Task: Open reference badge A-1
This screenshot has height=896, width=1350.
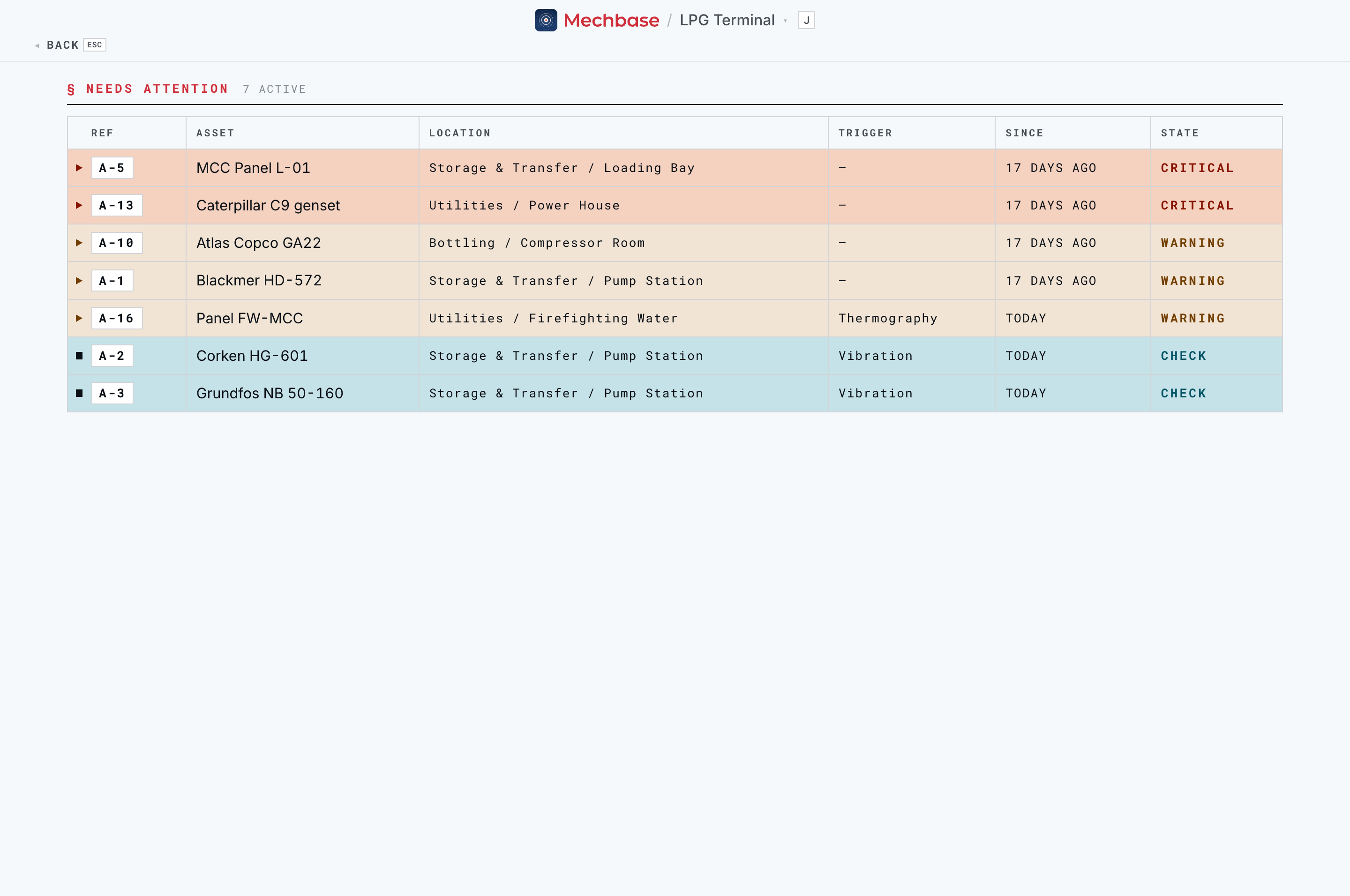Action: point(112,281)
